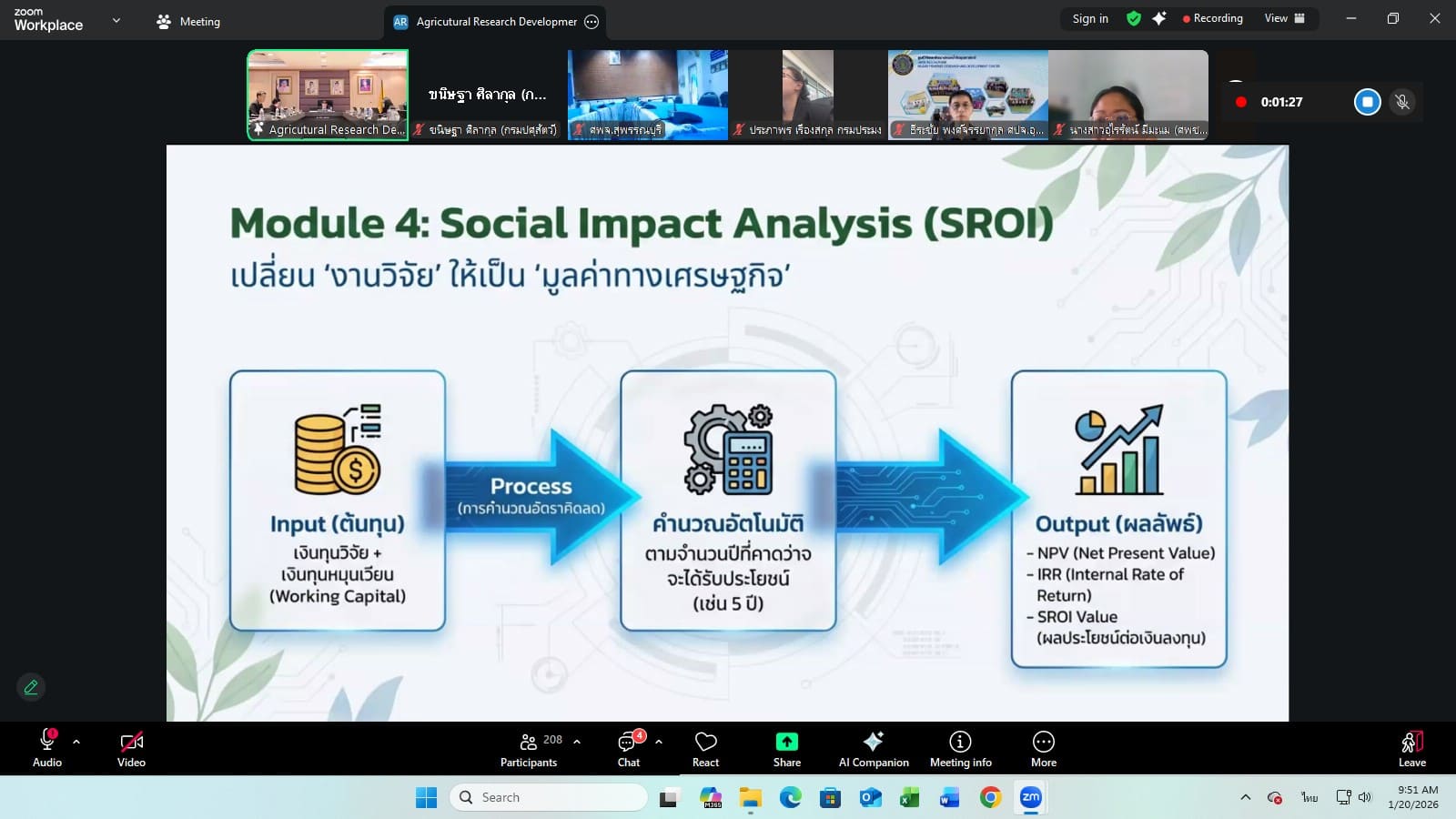Switch to the Meeting tab
The height and width of the screenshot is (819, 1456).
(188, 22)
